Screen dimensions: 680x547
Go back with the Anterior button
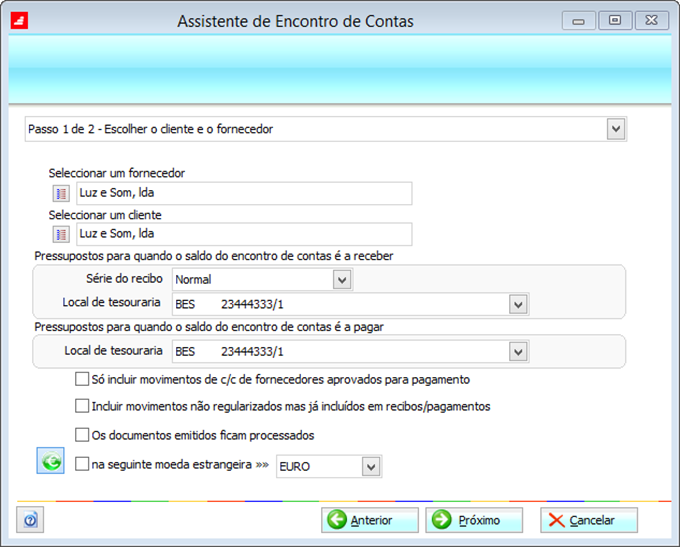370,520
